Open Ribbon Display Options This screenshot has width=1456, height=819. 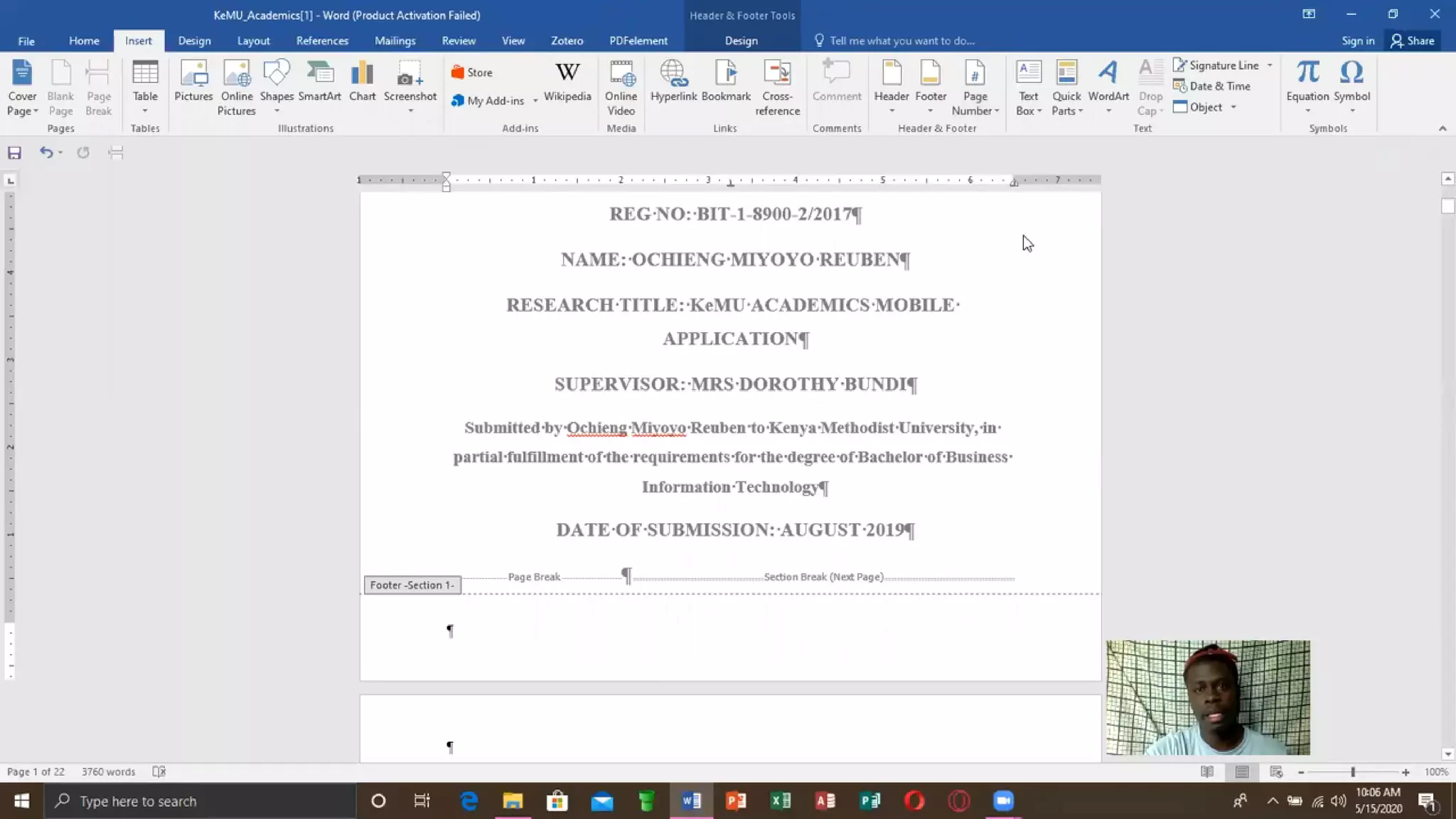1309,14
